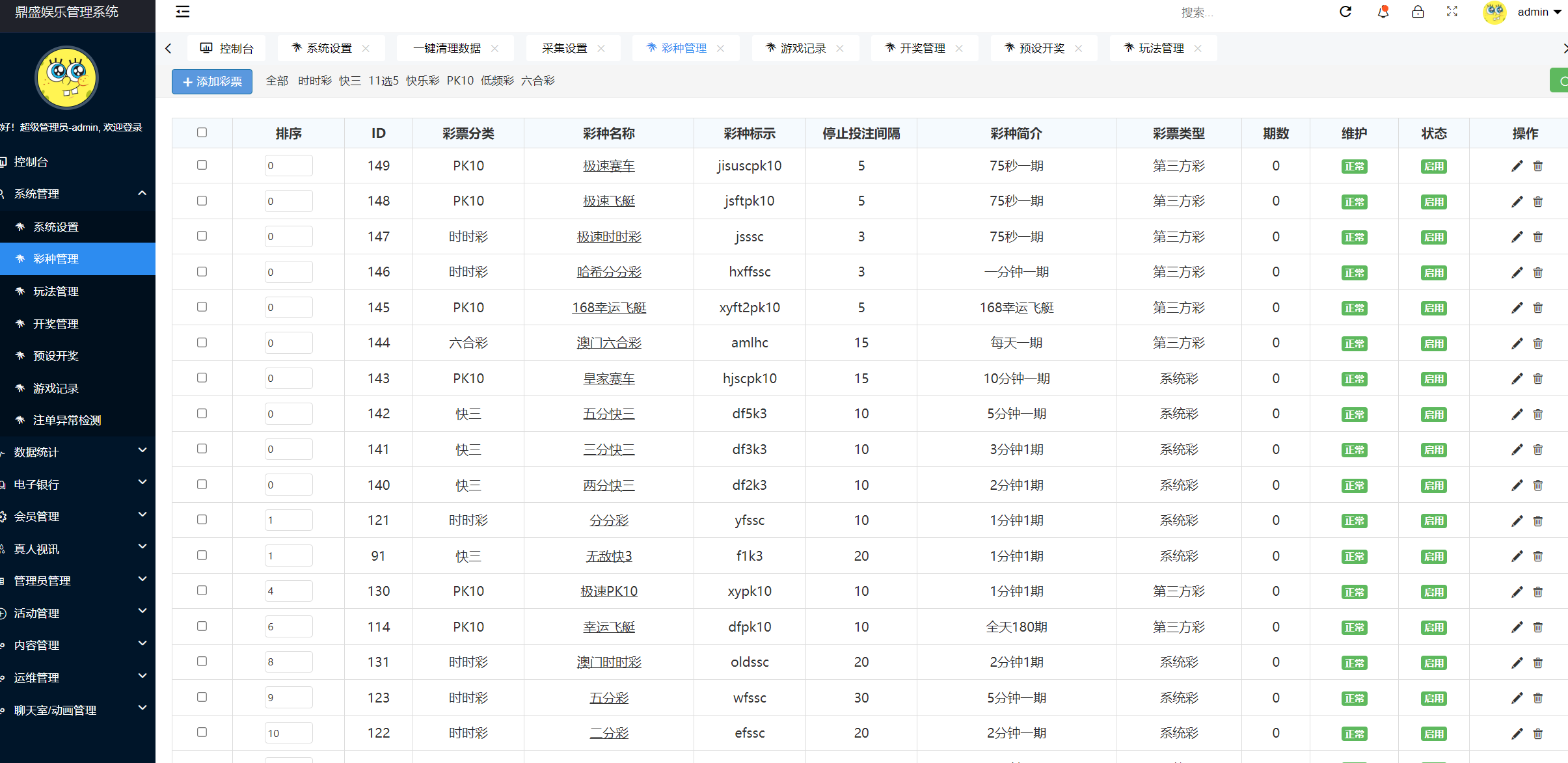Click the 正常 status badge for ID 122

[1355, 733]
